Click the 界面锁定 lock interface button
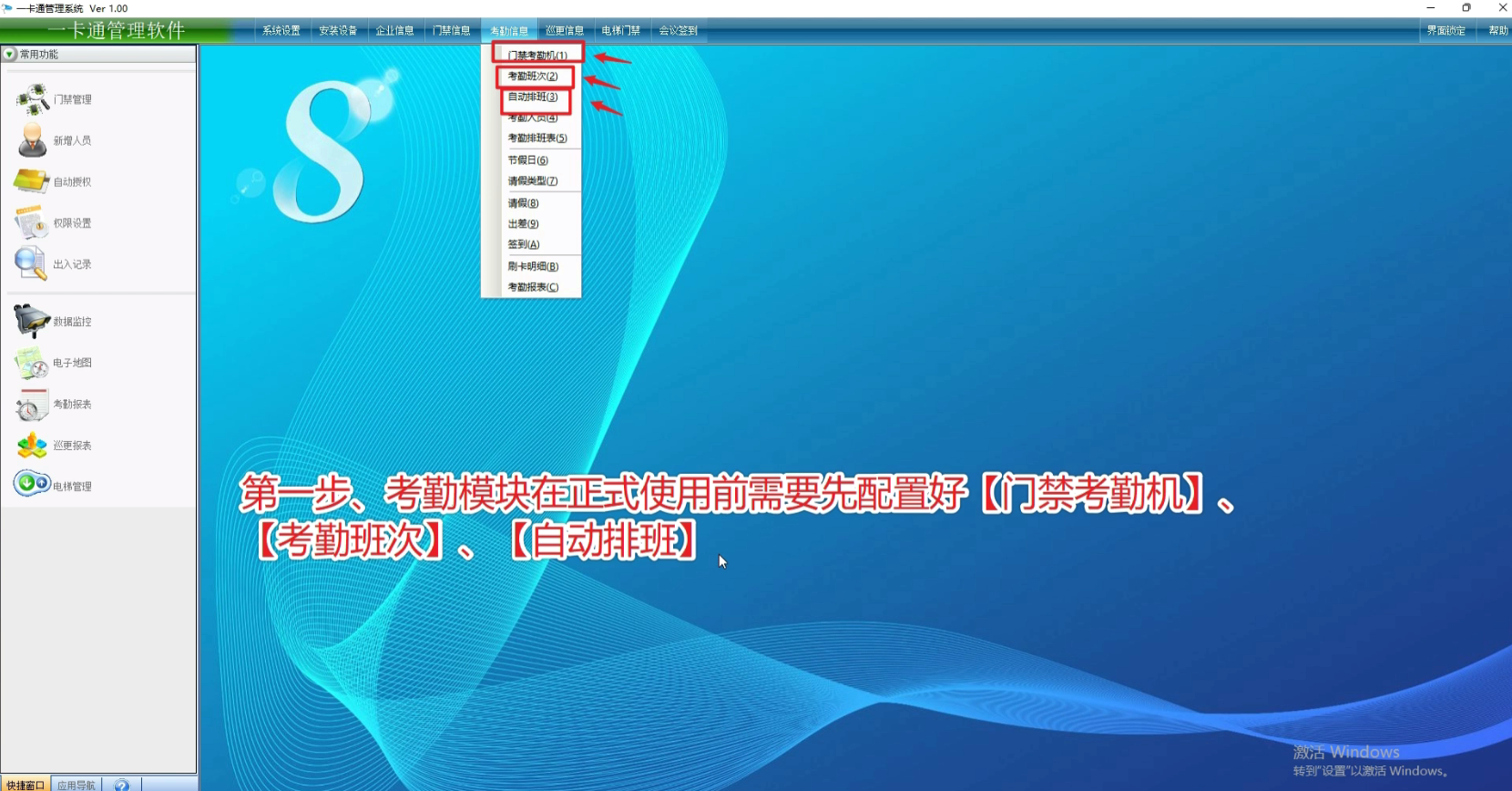1512x791 pixels. point(1446,30)
